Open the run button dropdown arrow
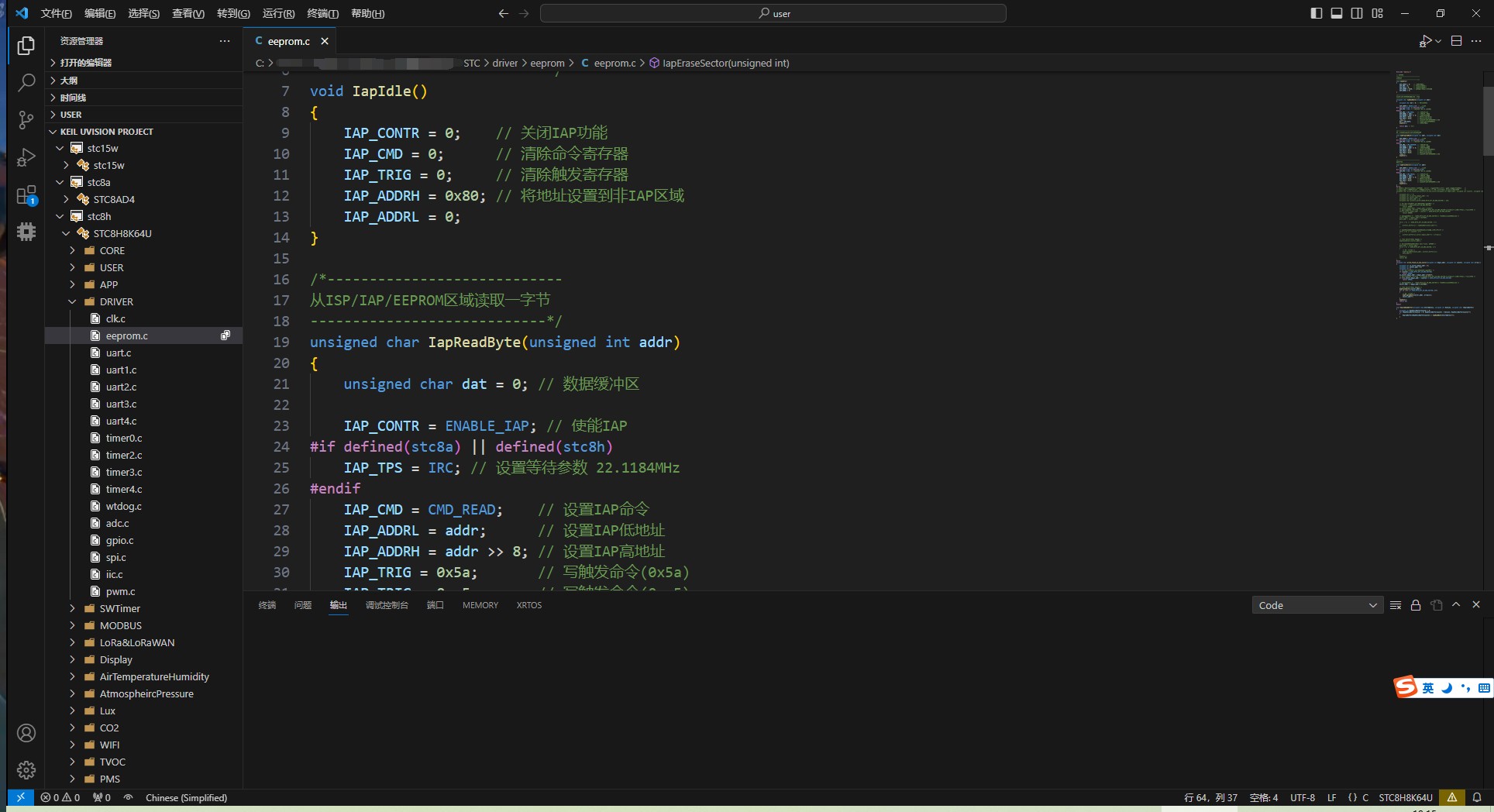Image resolution: width=1494 pixels, height=812 pixels. 1438,41
